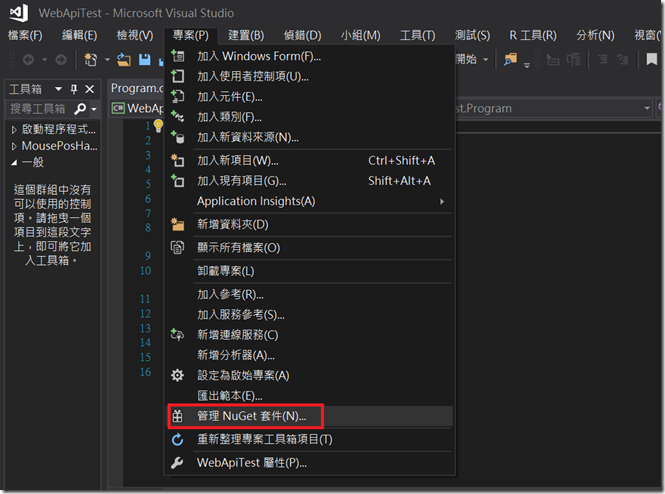Expand the MousePosHa... toolbox group
This screenshot has height=494, width=665.
point(14,147)
